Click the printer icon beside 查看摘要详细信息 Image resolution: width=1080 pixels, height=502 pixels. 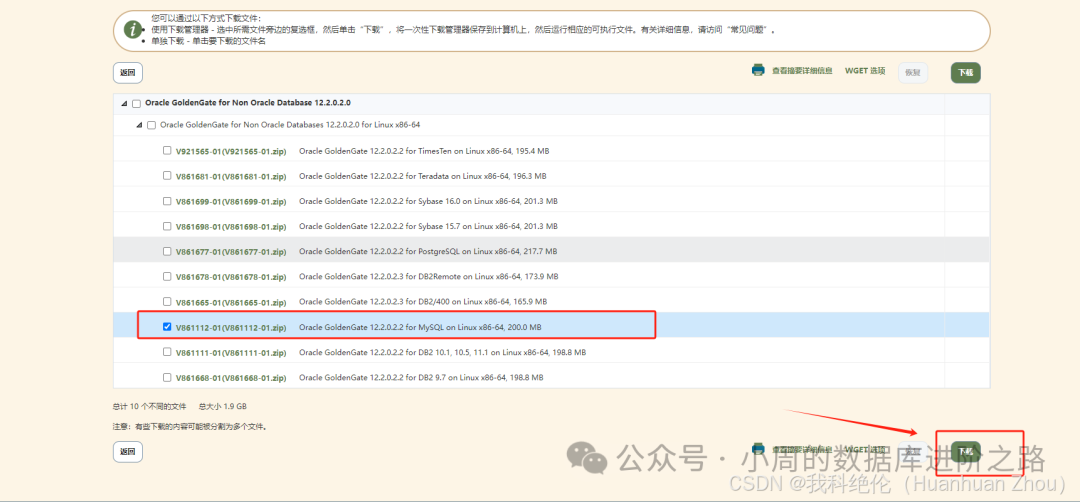click(x=758, y=70)
